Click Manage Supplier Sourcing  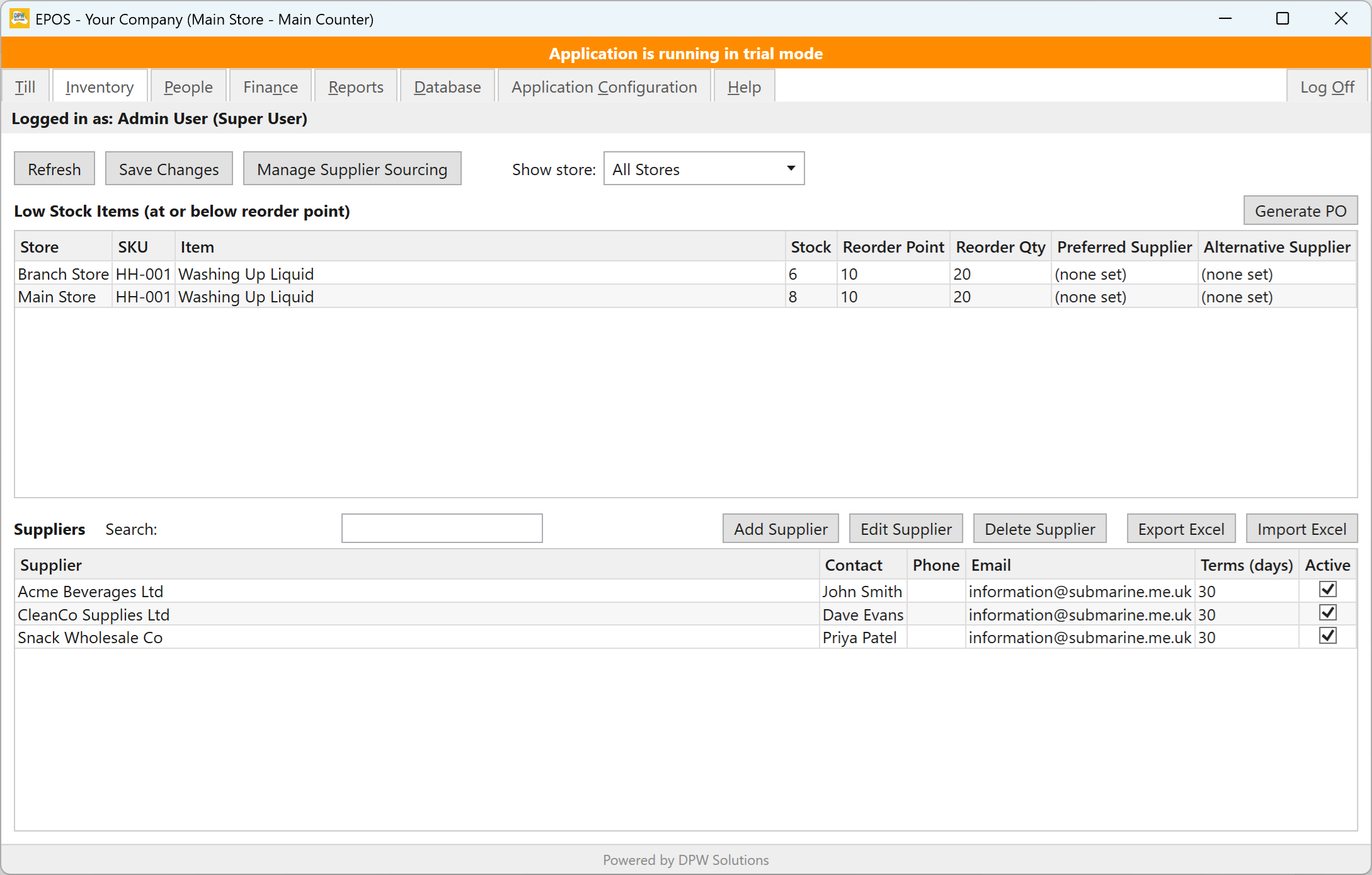coord(352,169)
